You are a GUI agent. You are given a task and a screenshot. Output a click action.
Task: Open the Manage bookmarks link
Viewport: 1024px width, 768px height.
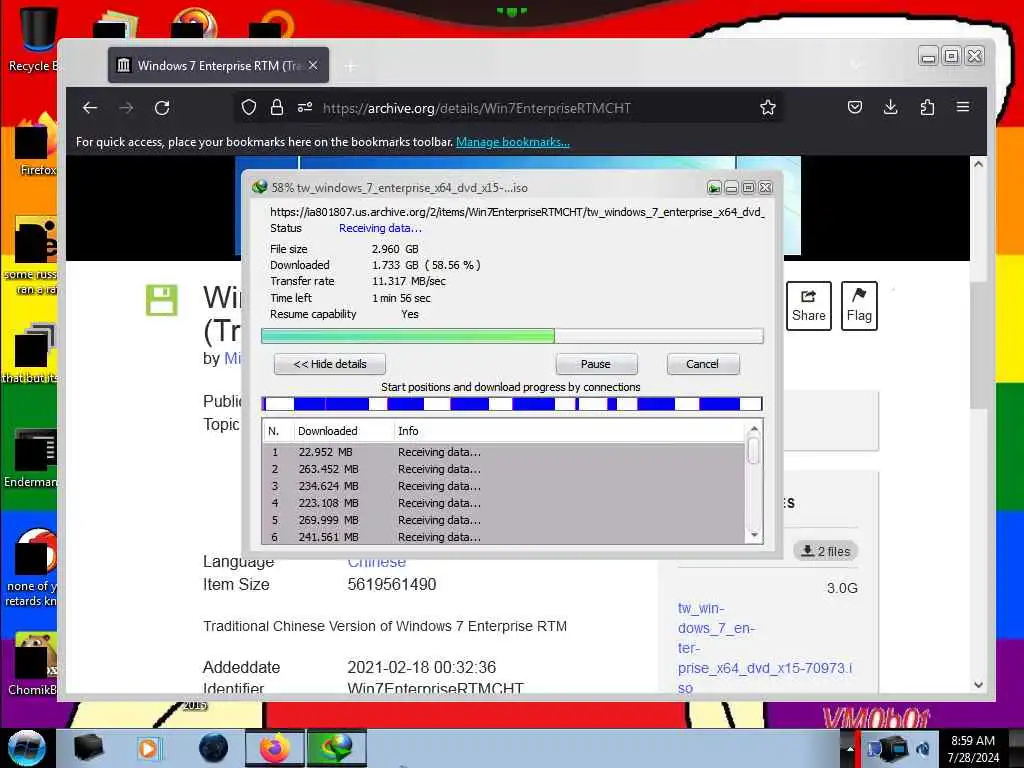click(513, 142)
